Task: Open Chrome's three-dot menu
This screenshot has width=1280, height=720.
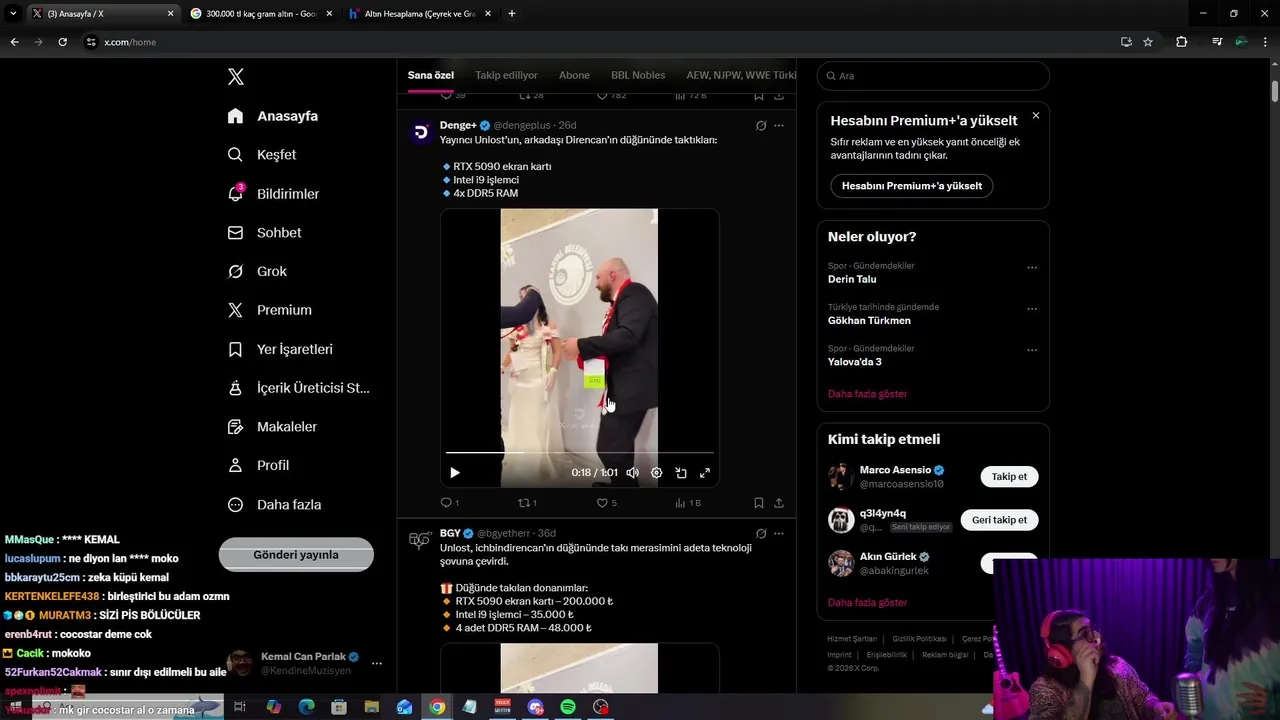Action: point(1266,42)
